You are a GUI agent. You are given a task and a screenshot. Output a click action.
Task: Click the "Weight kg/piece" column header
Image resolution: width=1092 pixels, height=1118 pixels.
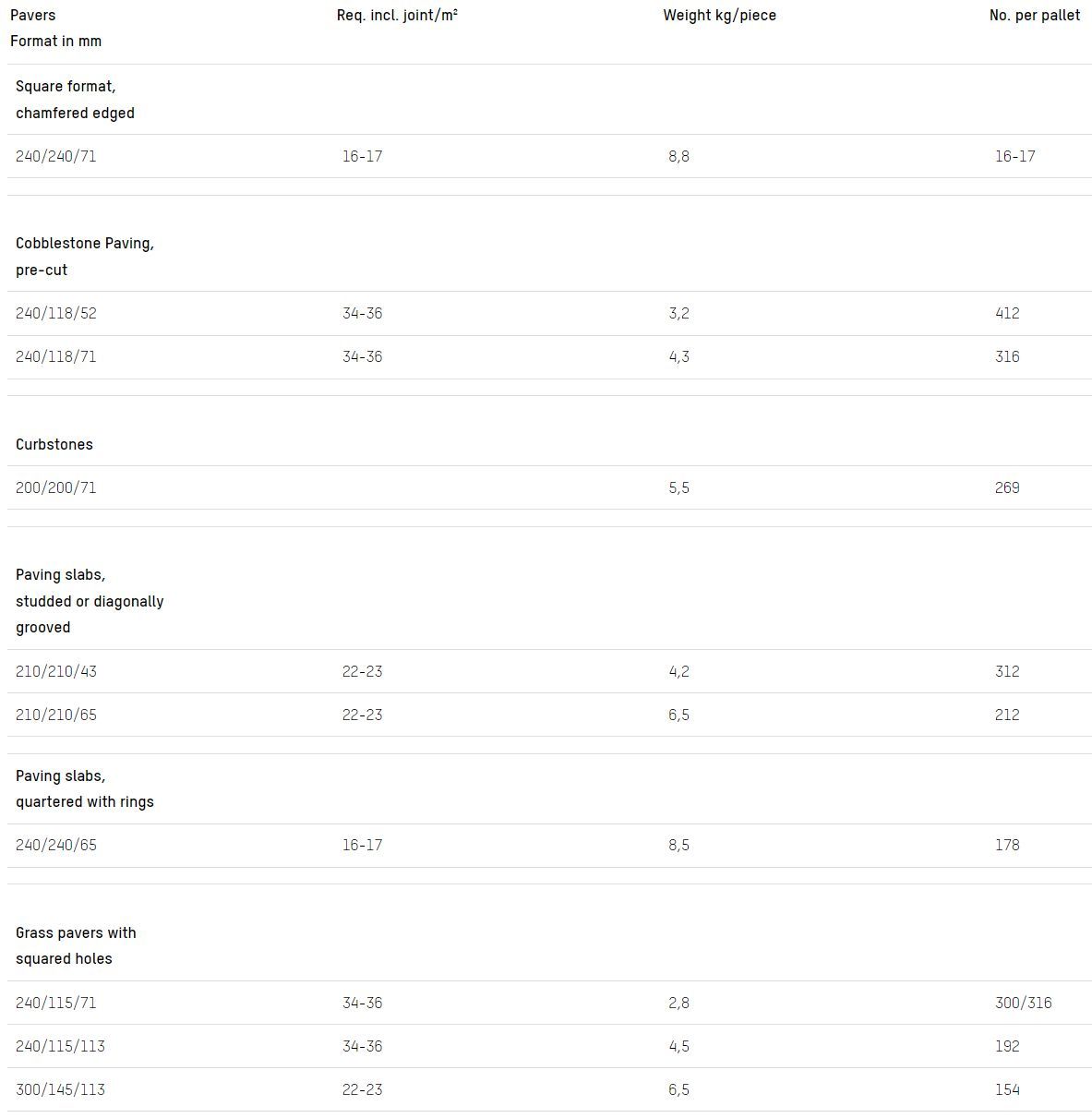tap(719, 15)
